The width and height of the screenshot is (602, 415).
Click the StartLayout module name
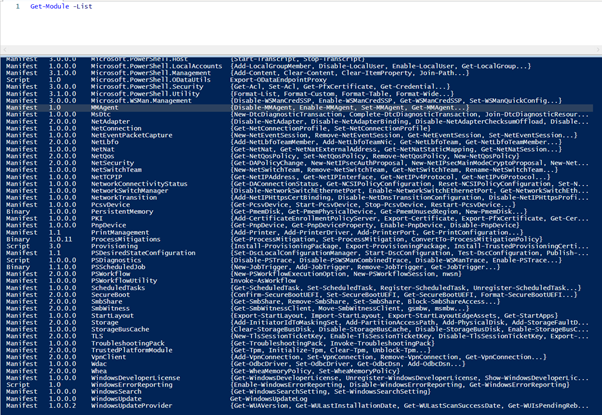[112, 316]
